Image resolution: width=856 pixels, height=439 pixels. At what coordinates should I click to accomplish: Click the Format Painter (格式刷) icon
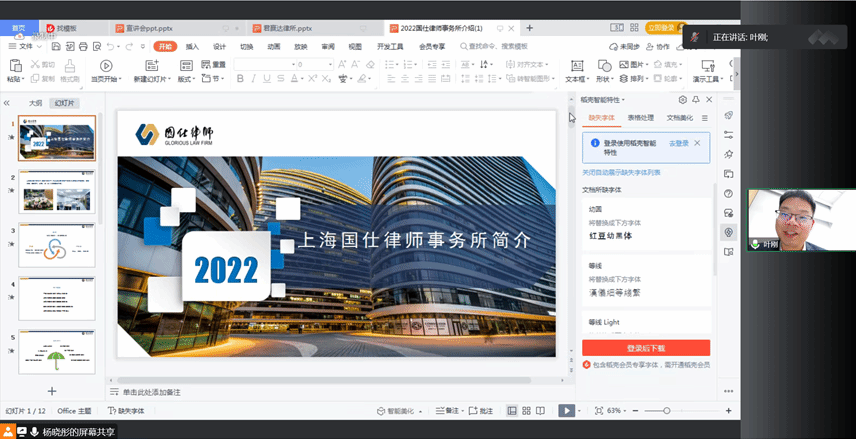pos(68,64)
